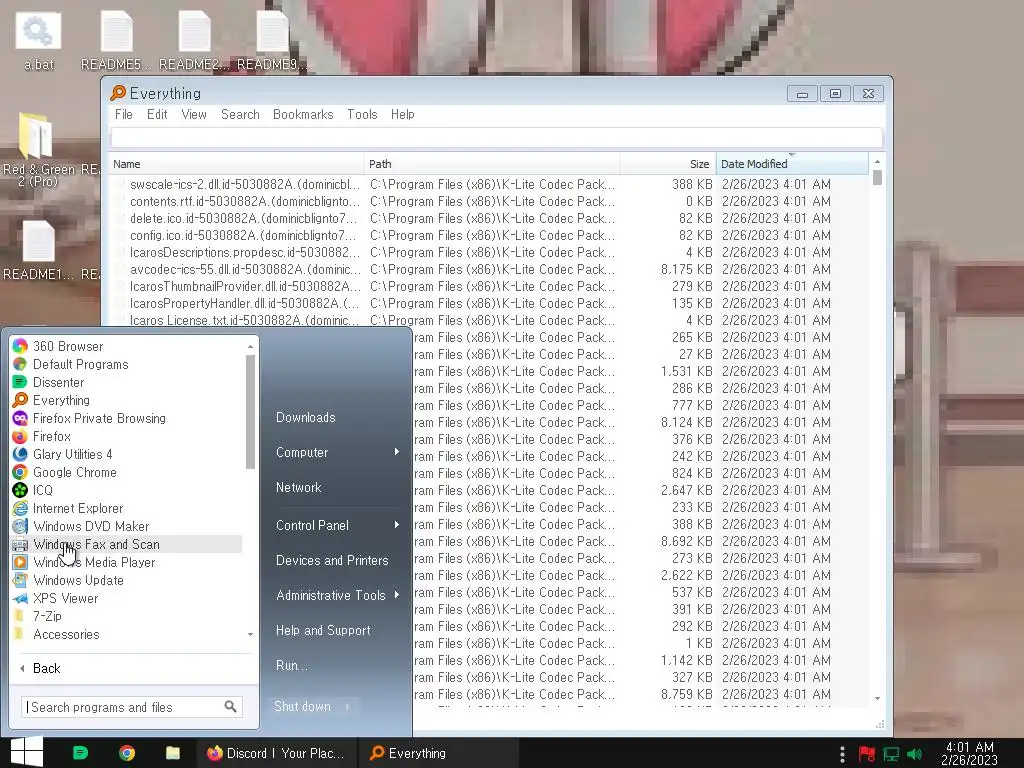Switch to Everything taskbar button
The width and height of the screenshot is (1024, 768).
[x=439, y=753]
